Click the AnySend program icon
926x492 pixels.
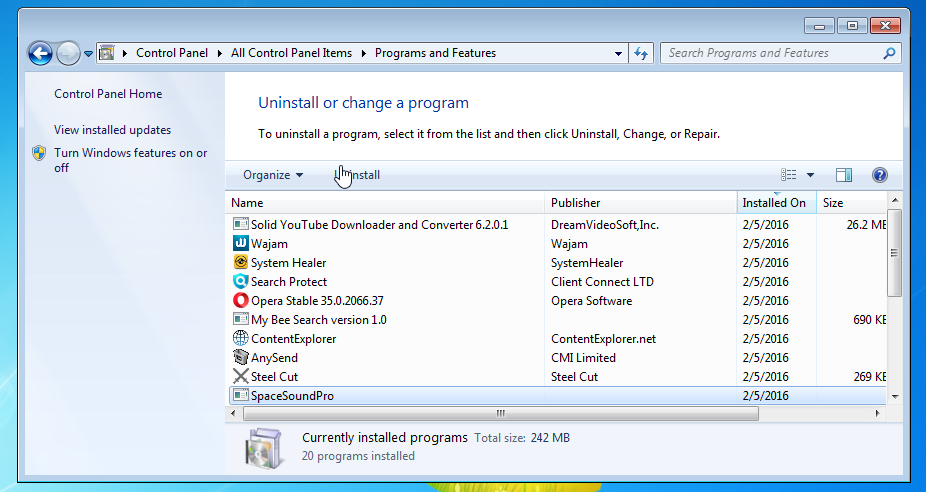pyautogui.click(x=240, y=357)
